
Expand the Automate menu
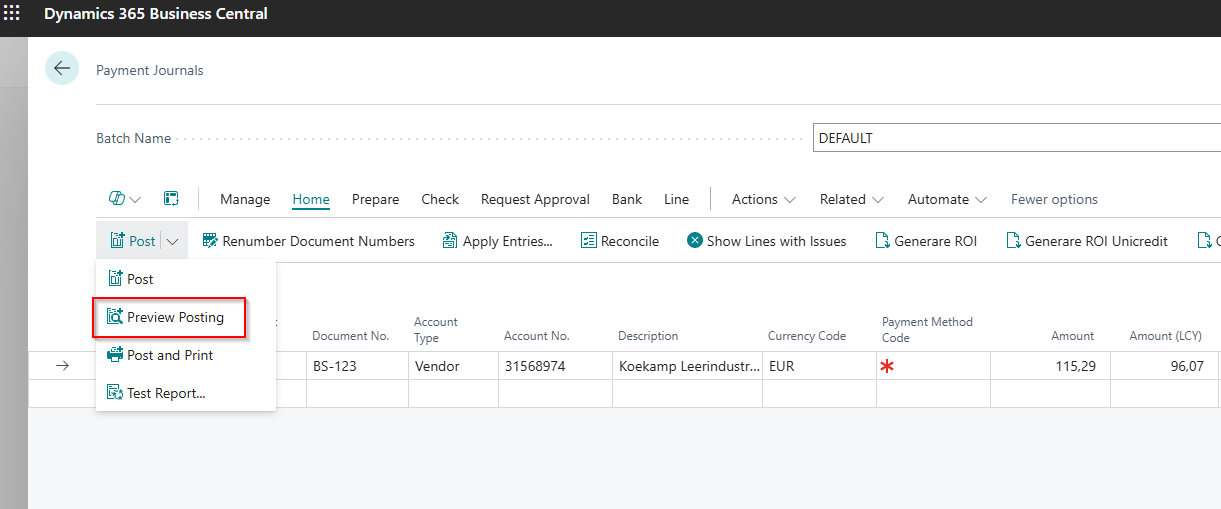[947, 199]
